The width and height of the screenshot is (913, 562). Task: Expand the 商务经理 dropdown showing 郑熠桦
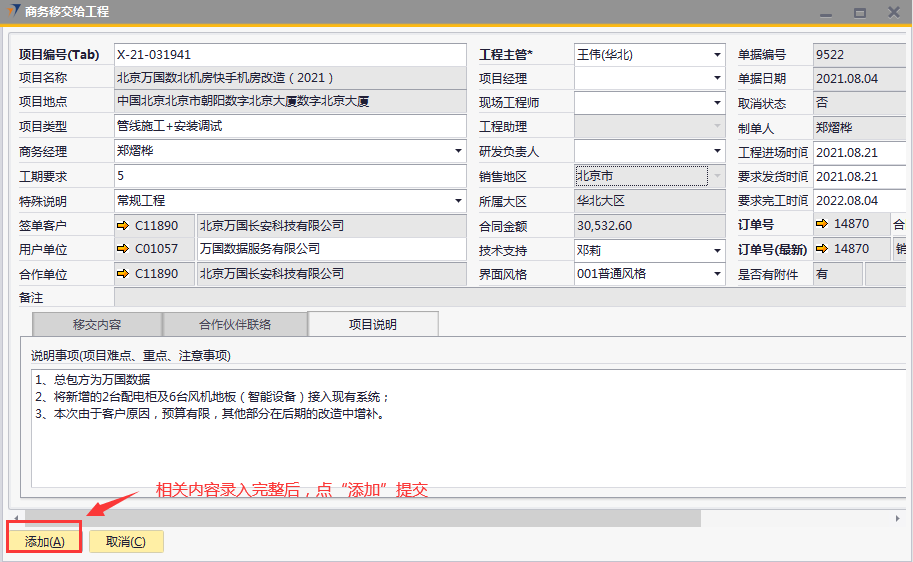point(459,152)
